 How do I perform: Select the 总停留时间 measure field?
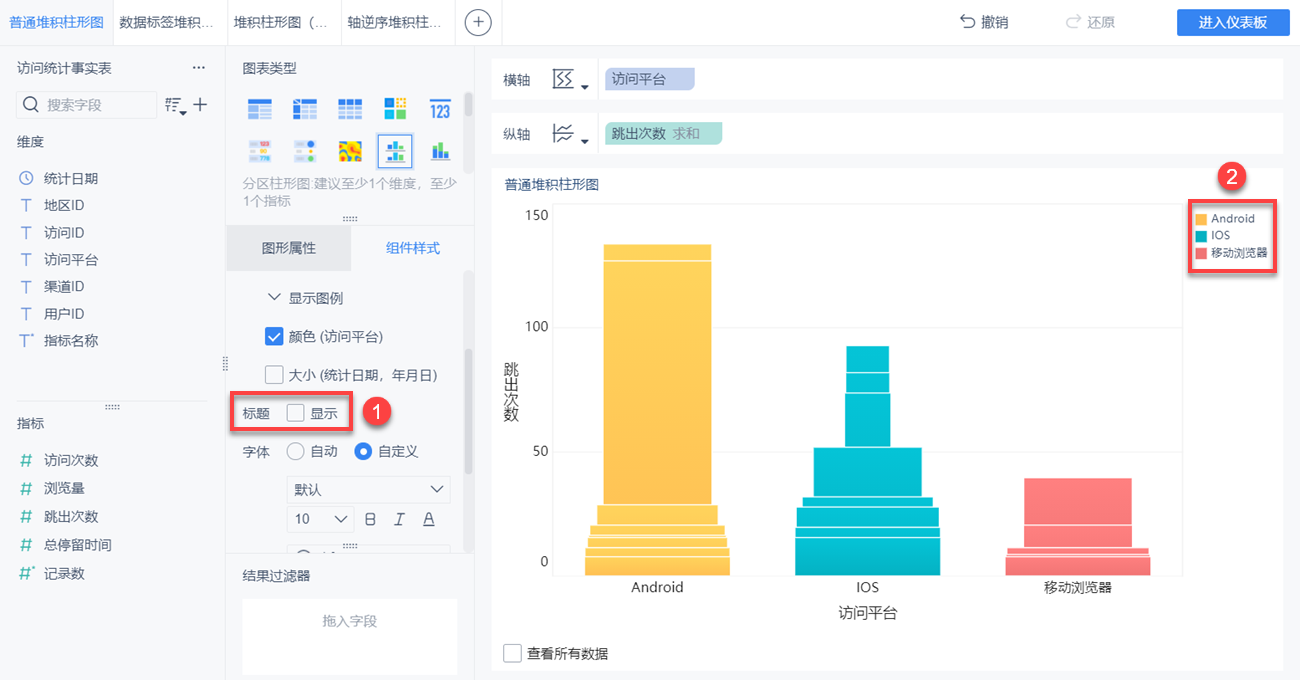[78, 545]
